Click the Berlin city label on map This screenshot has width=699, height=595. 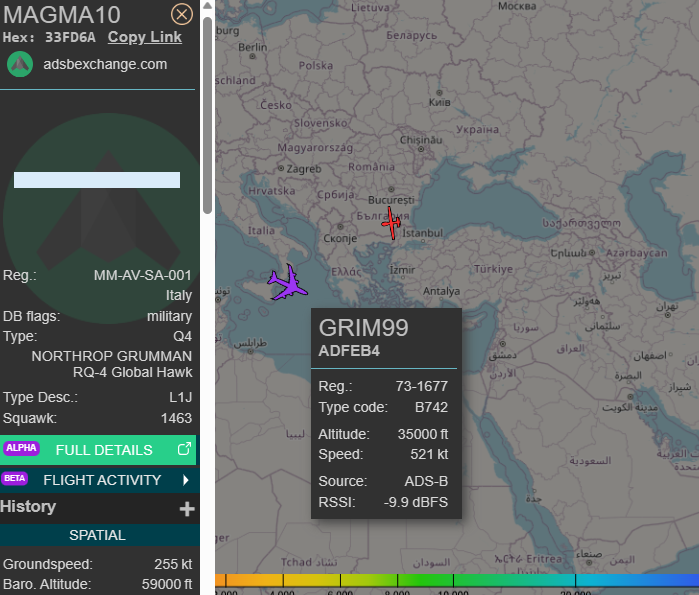[253, 47]
